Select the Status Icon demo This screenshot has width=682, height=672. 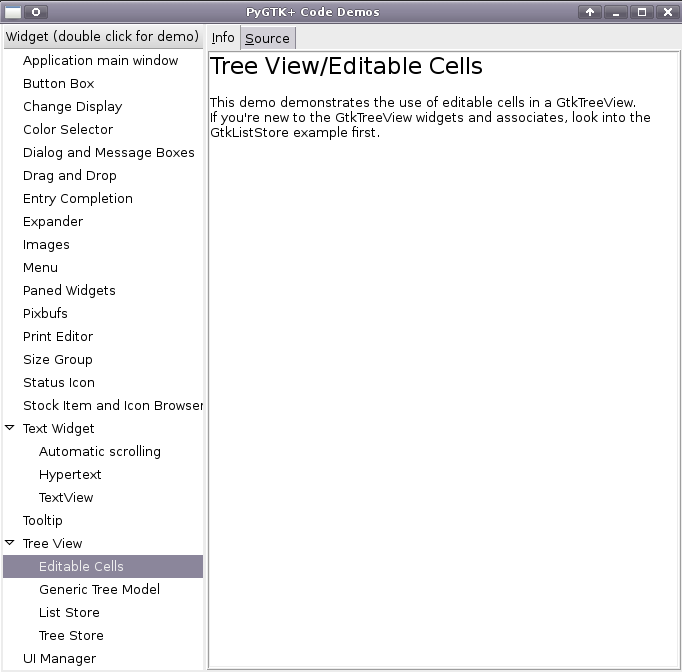59,382
